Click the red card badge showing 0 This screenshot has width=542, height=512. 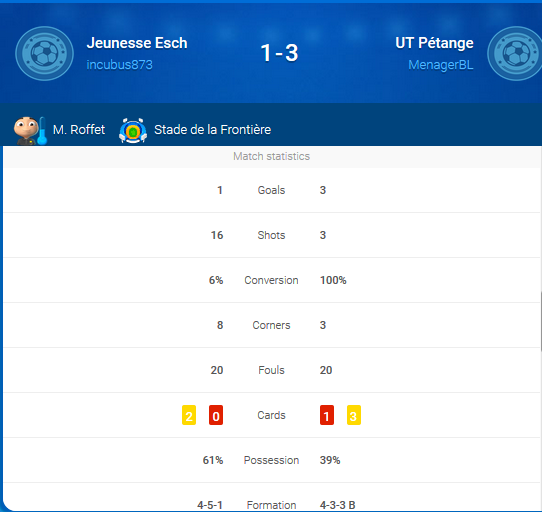pyautogui.click(x=216, y=415)
